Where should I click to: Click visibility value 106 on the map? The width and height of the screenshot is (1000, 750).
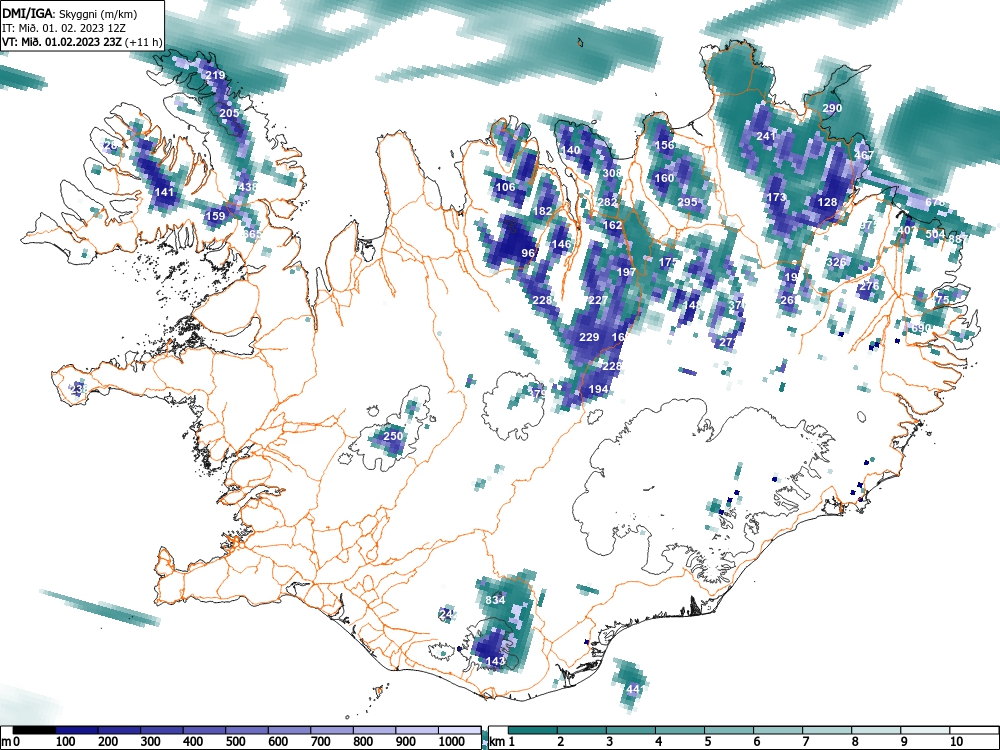pyautogui.click(x=505, y=187)
